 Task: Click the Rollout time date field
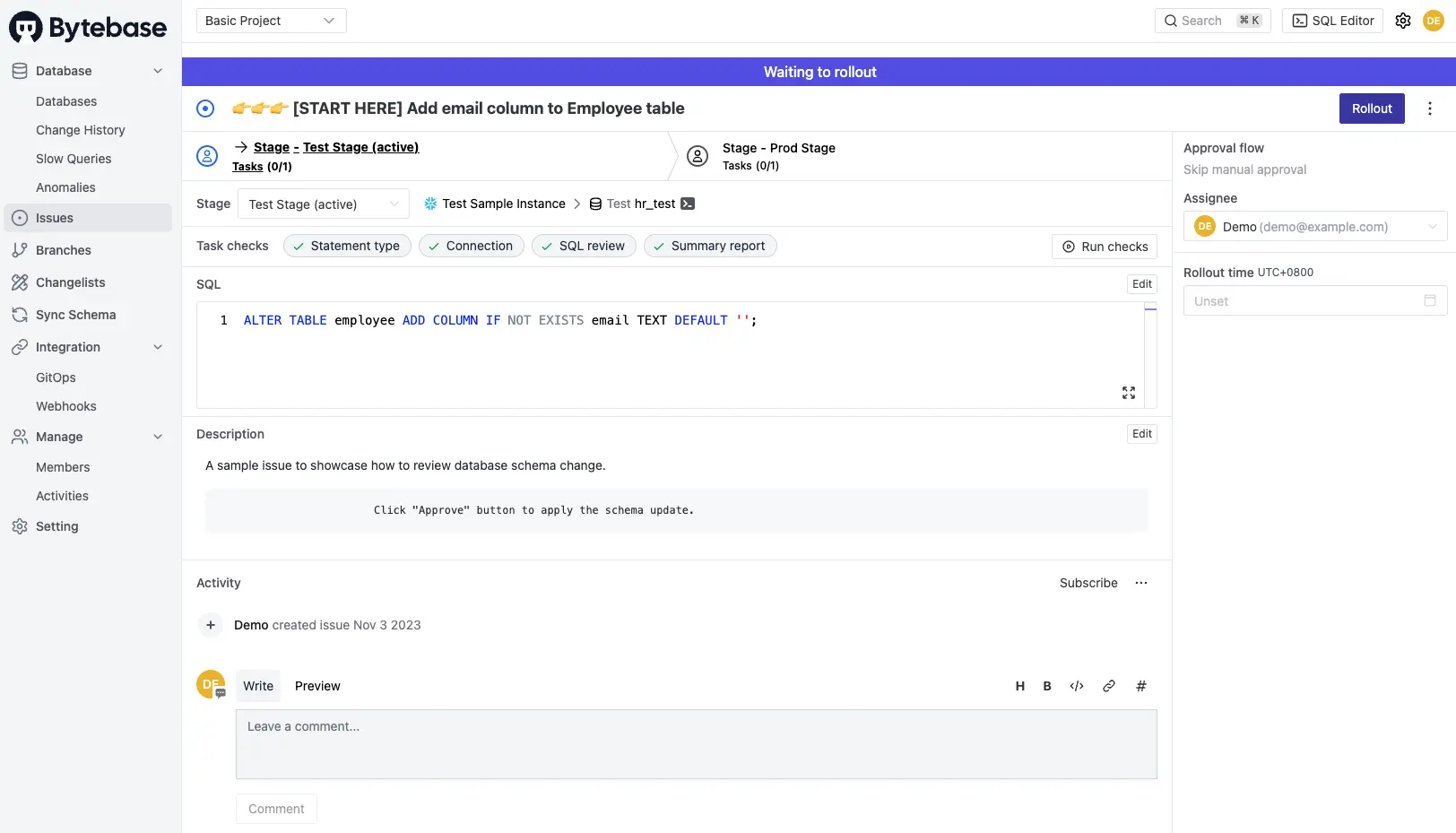[x=1314, y=301]
